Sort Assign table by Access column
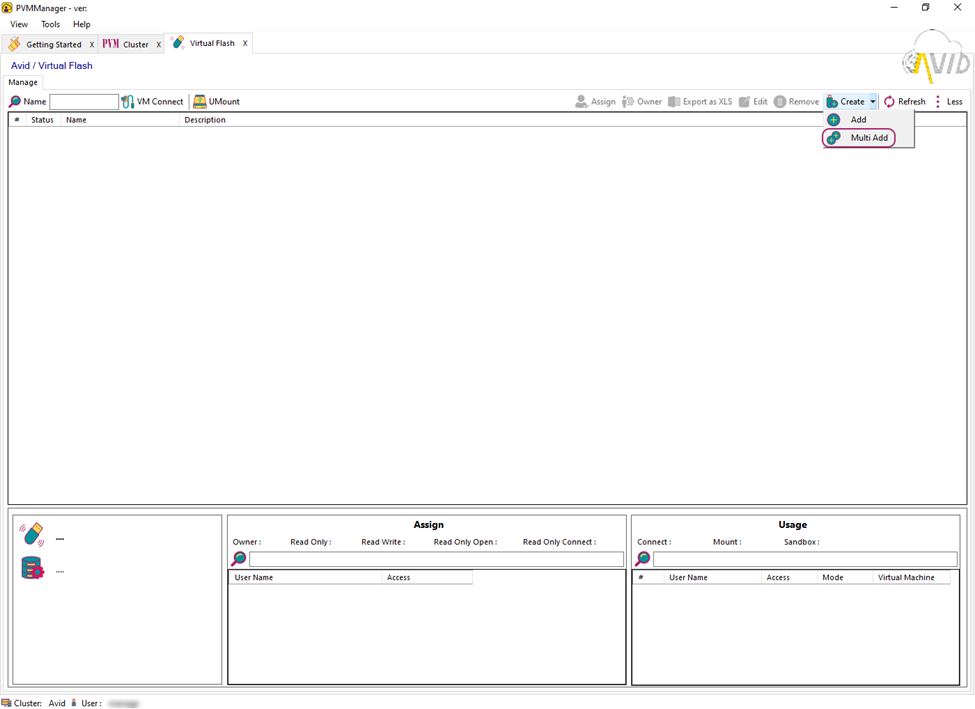This screenshot has height=709, width=975. coord(427,578)
